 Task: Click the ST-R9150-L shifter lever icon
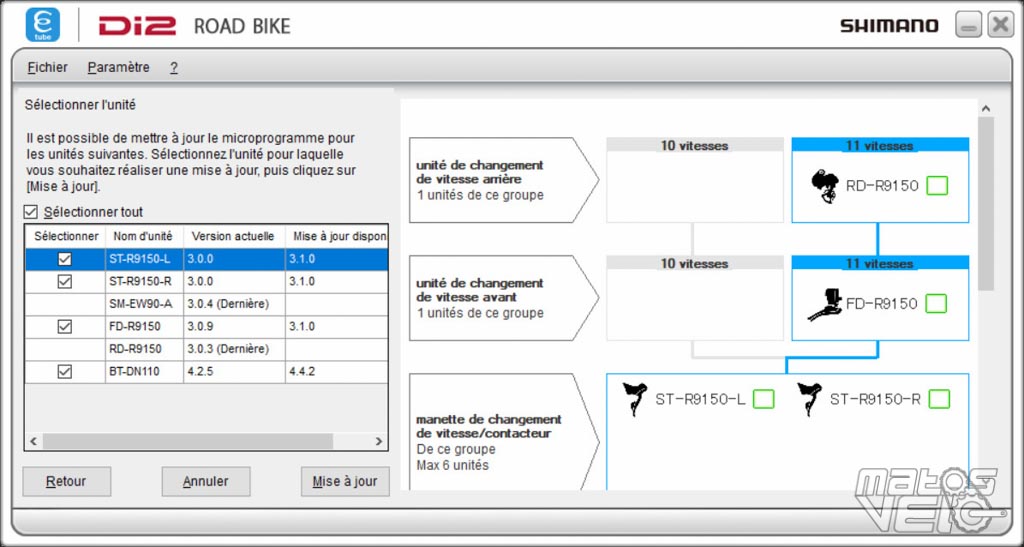[x=635, y=399]
